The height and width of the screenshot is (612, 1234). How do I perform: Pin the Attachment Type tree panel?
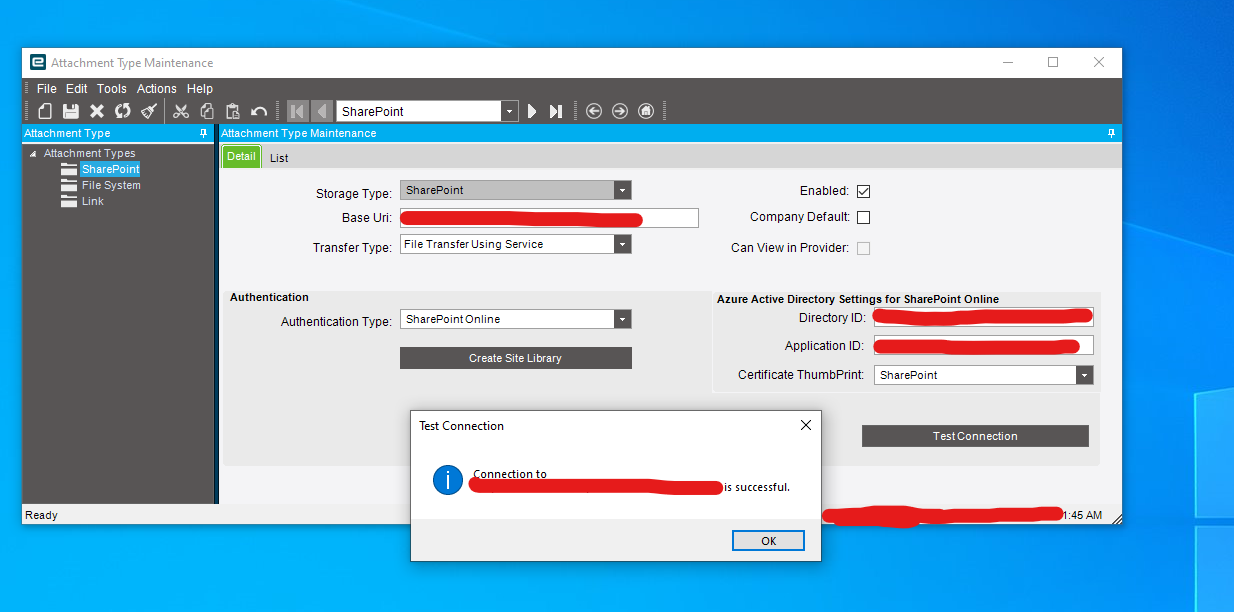204,133
